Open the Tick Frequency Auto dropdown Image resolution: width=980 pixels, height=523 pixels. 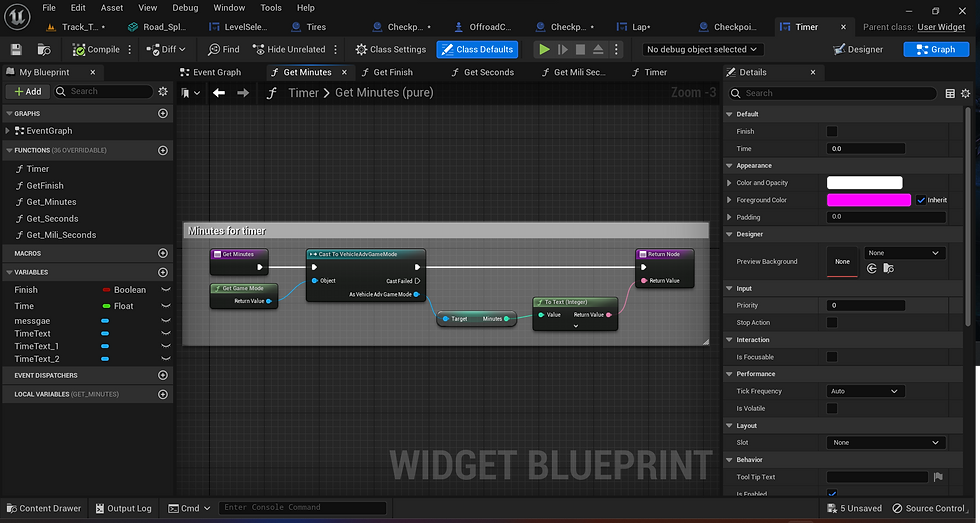865,391
